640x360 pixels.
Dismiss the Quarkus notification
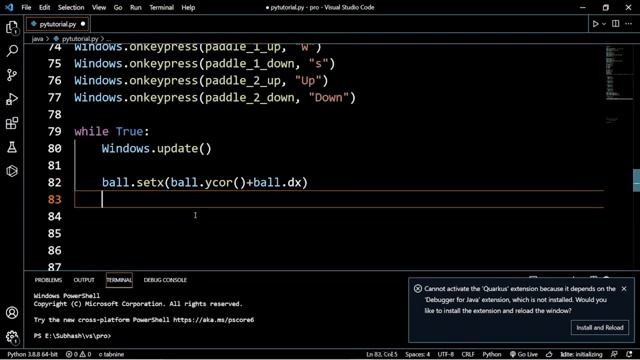(624, 289)
